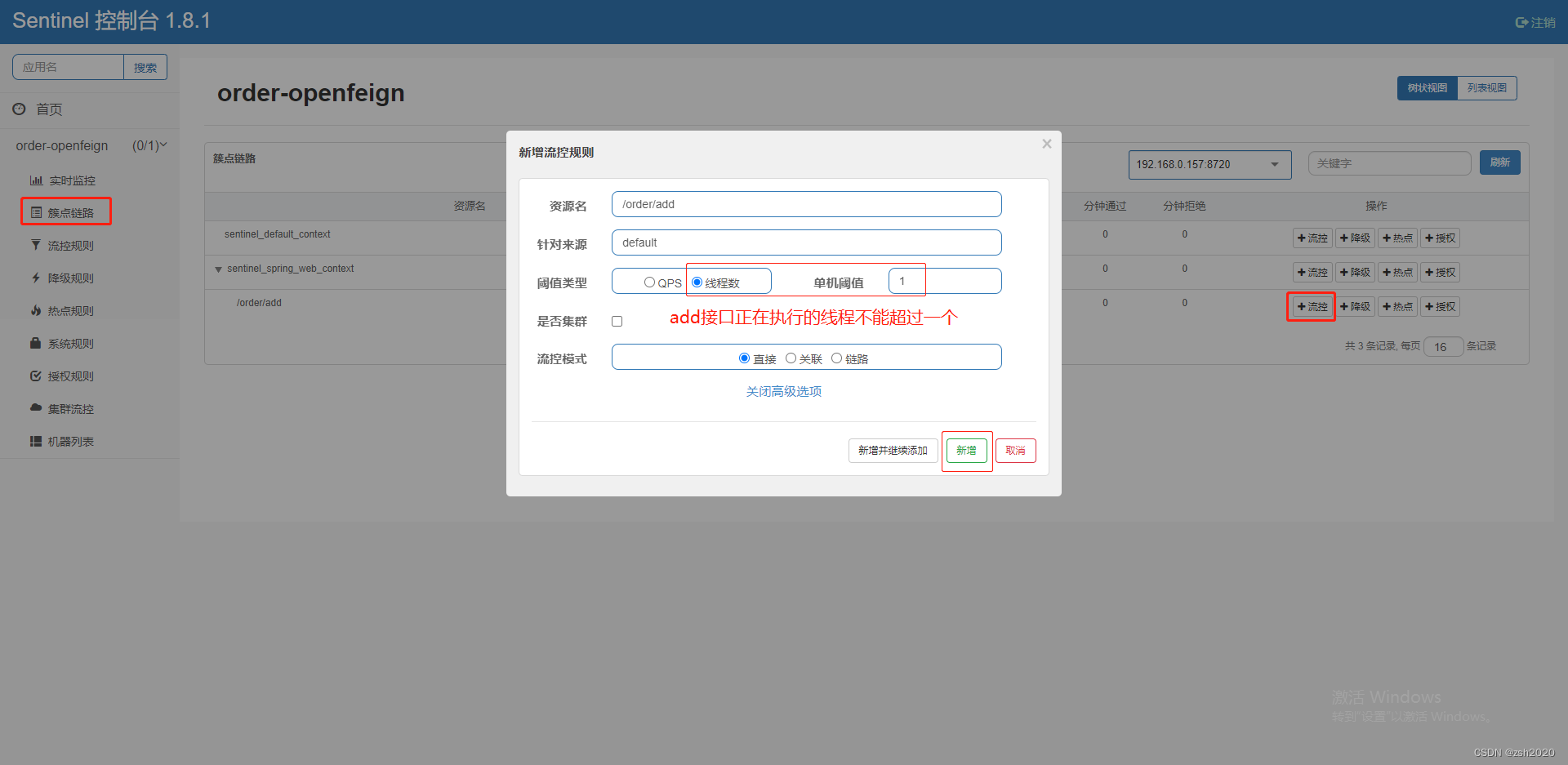This screenshot has width=1568, height=765.
Task: Click the 降级规则 lightning icon
Action: pos(36,278)
